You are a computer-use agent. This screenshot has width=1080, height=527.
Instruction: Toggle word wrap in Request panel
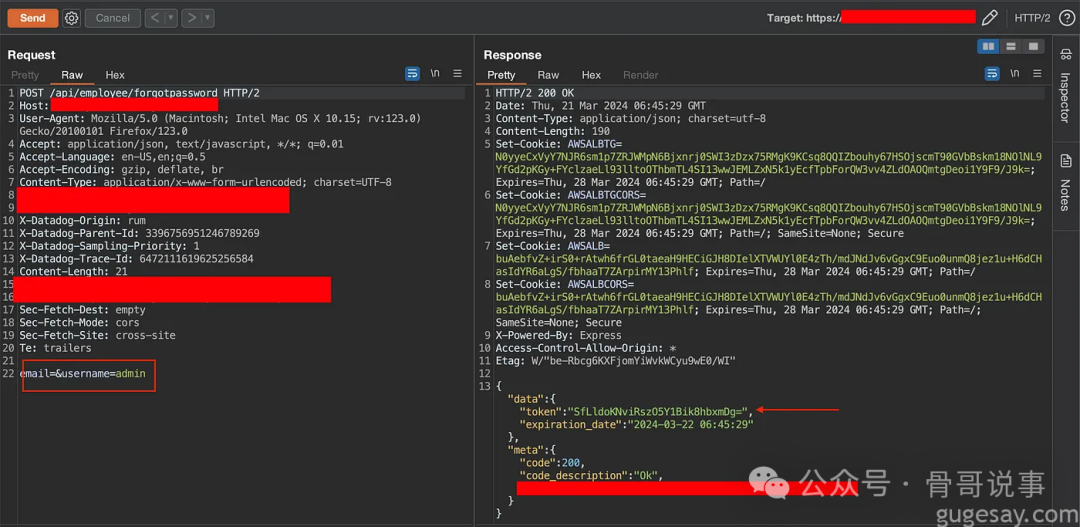point(413,74)
